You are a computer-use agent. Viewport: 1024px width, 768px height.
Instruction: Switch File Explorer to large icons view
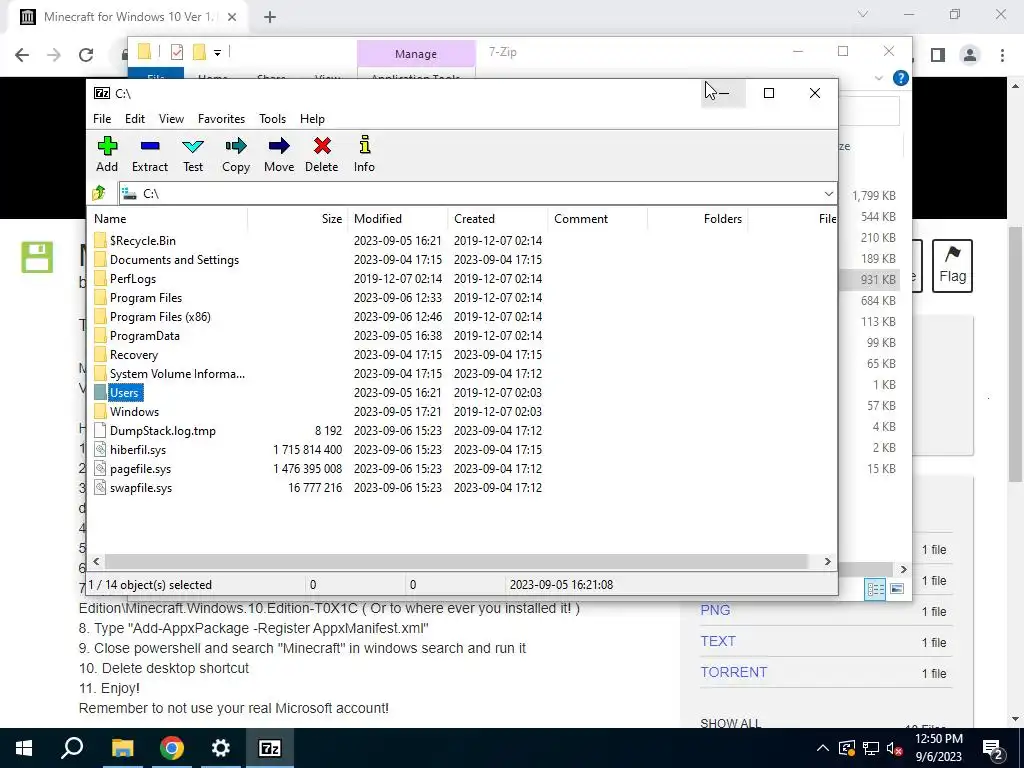point(897,589)
